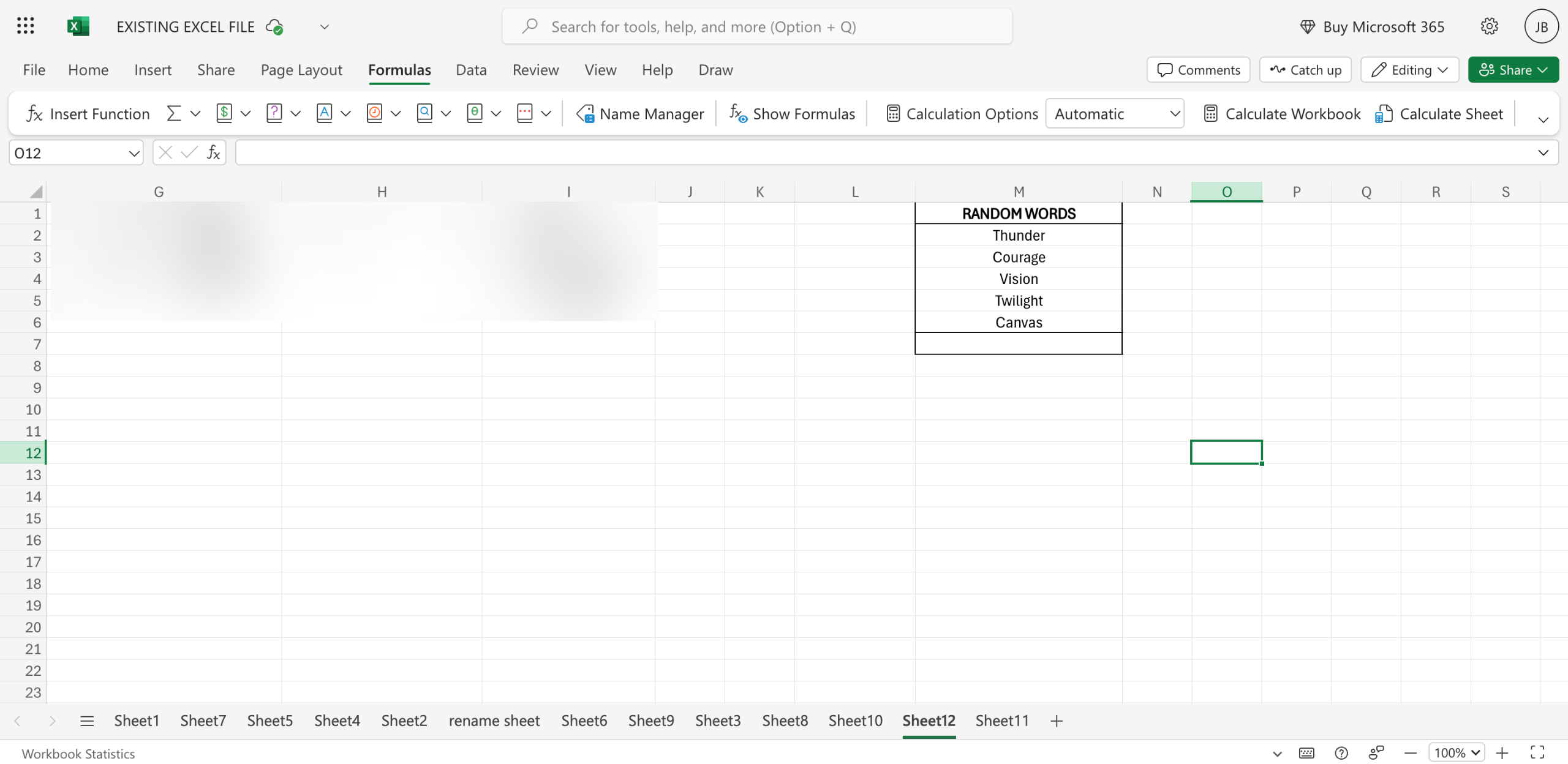
Task: Switch to the Sheet11 tab
Action: [1001, 721]
